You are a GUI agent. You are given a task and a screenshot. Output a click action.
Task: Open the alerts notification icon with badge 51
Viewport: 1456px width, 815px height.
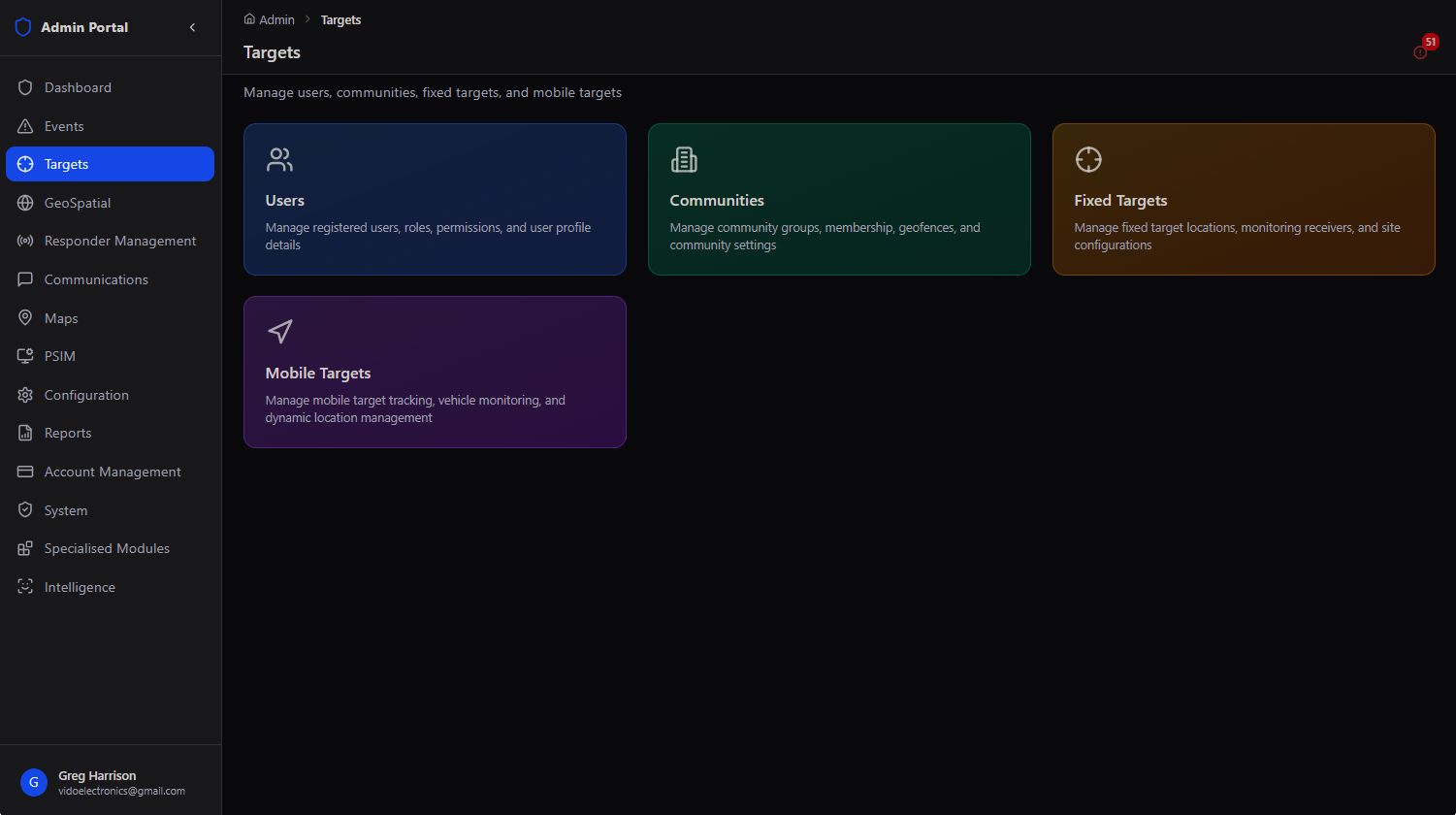coord(1421,51)
